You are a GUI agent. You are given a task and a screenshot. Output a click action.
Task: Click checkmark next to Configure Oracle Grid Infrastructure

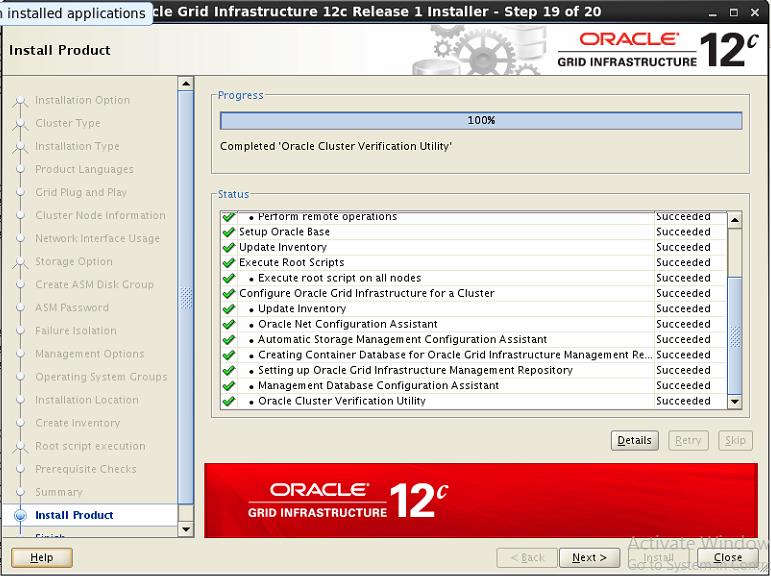click(x=229, y=294)
